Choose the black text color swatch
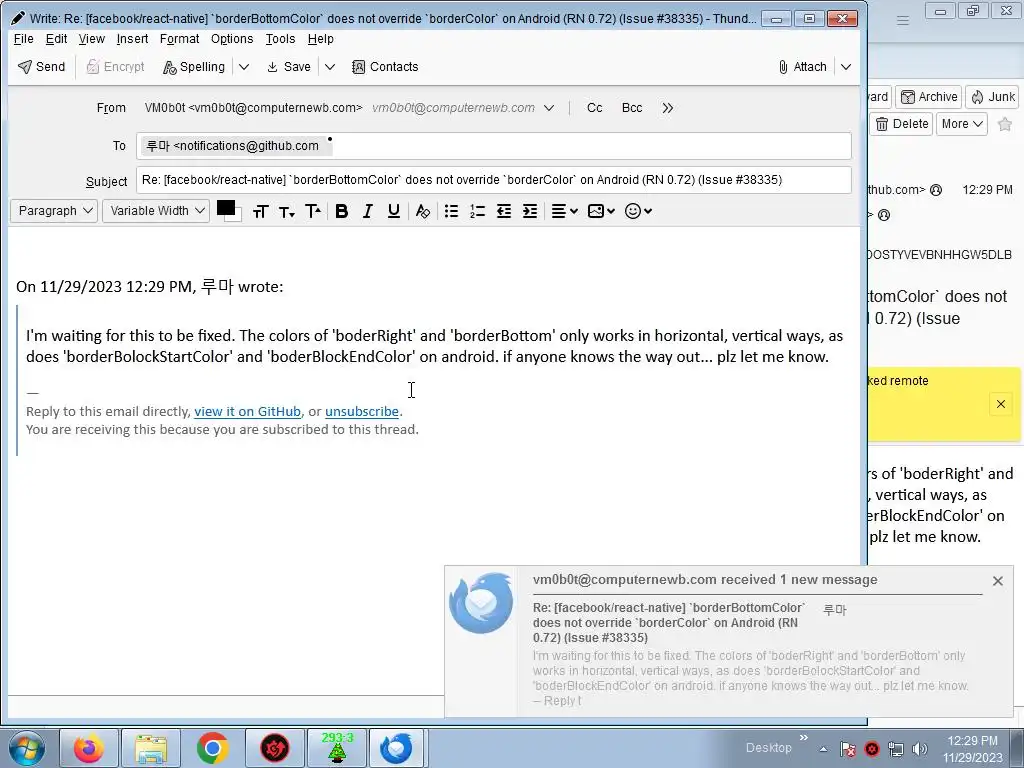 [225, 208]
